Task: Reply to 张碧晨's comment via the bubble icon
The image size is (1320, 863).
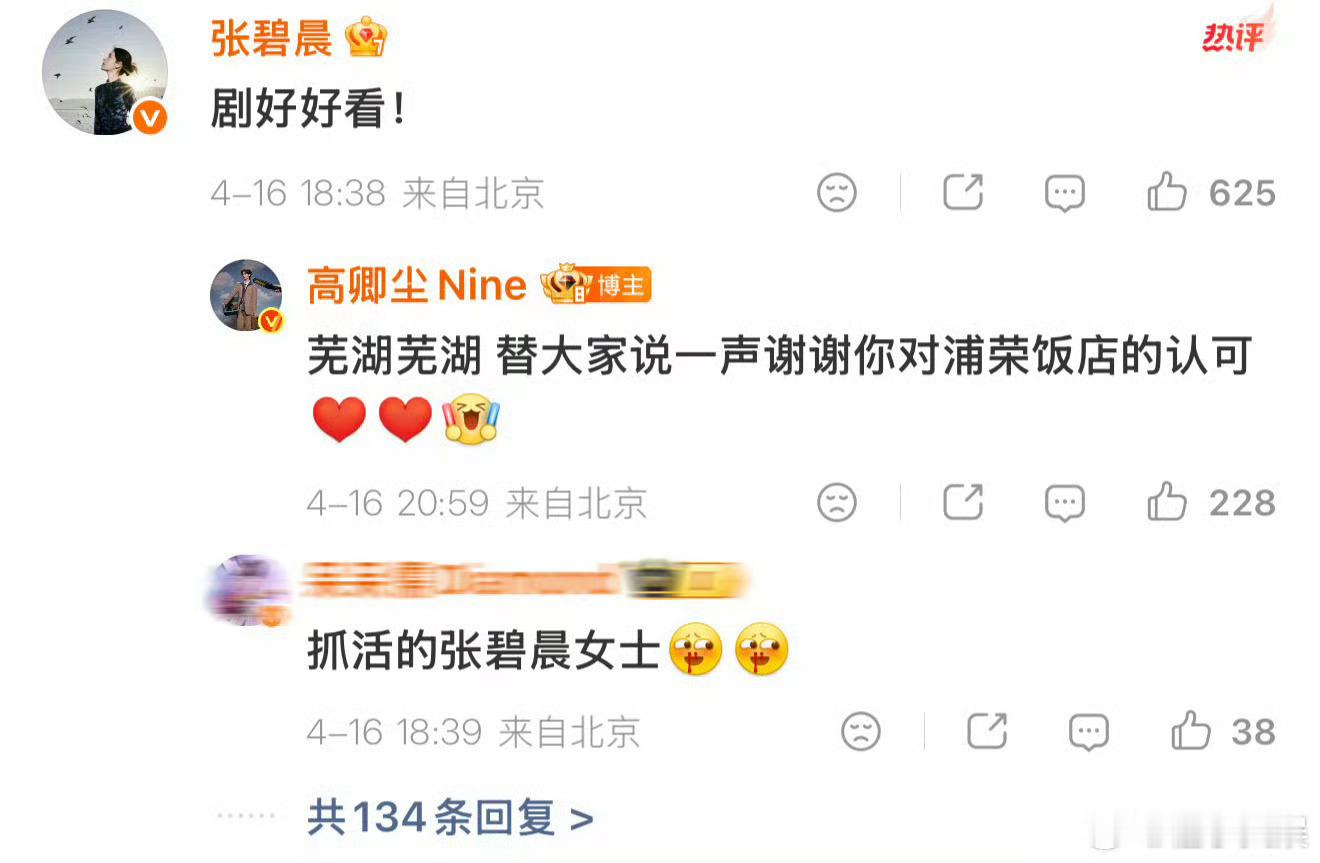Action: click(1064, 193)
